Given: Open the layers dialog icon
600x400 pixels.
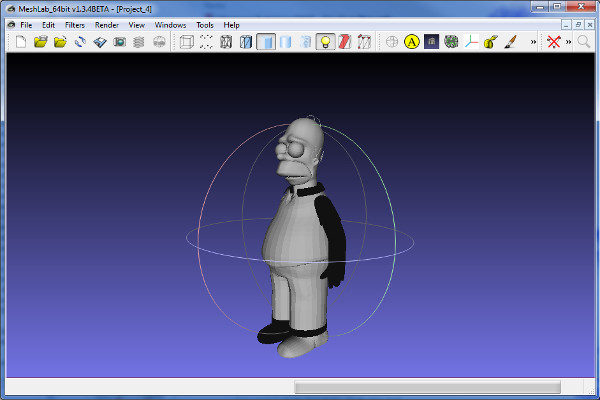Looking at the screenshot, I should click(x=138, y=42).
